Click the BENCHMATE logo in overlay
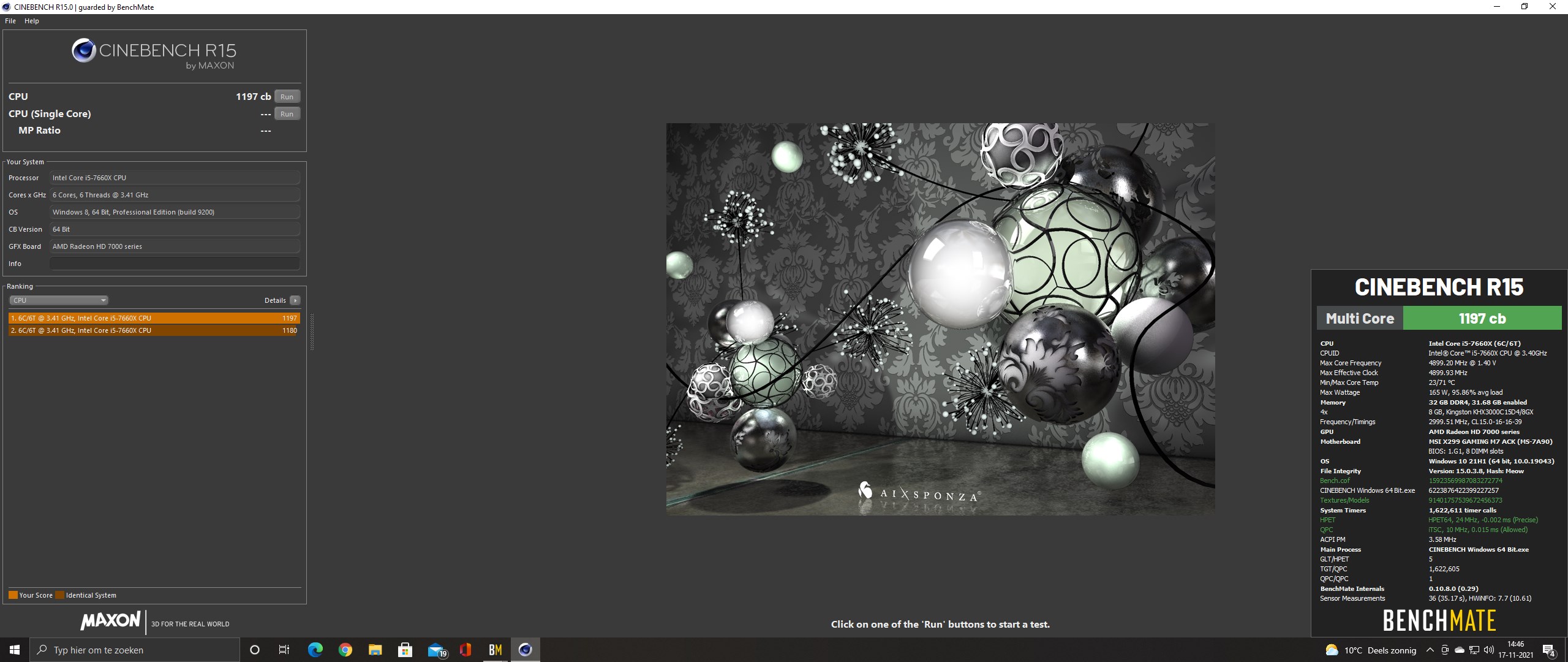The height and width of the screenshot is (662, 1568). (x=1439, y=621)
